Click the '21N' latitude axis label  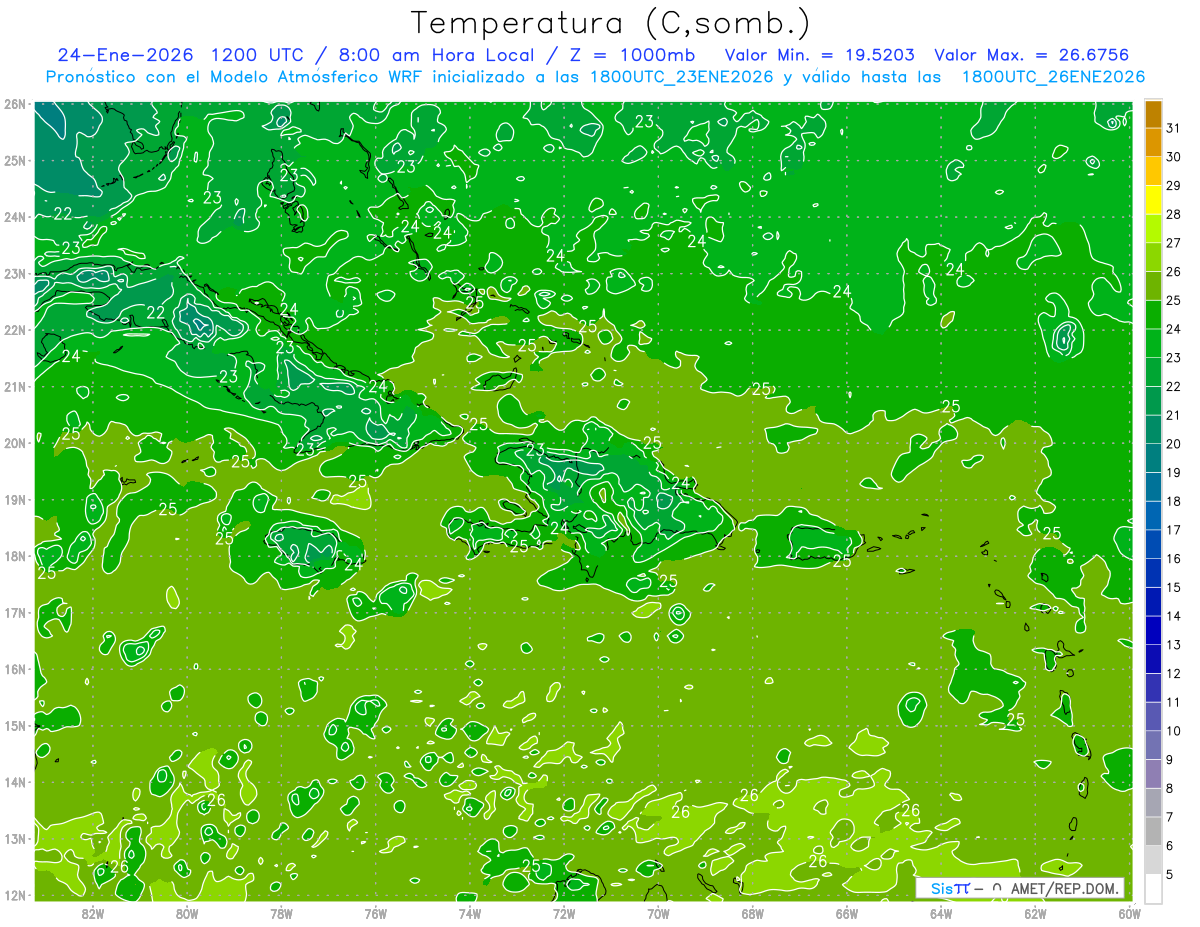pos(15,387)
